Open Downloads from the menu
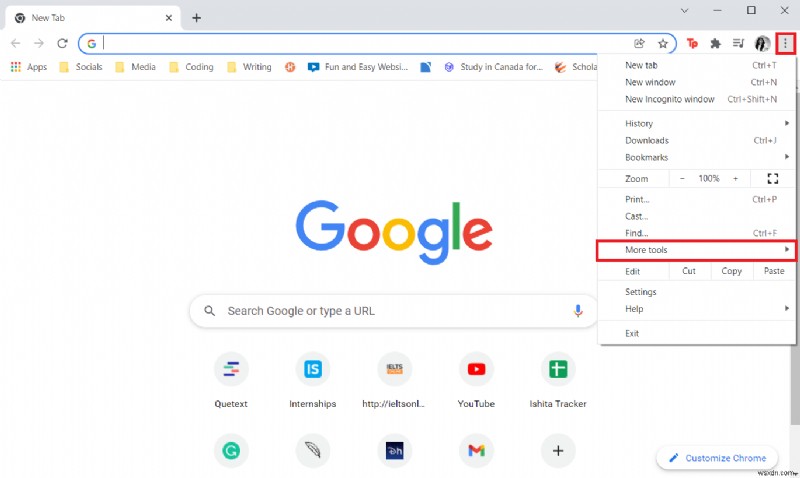The width and height of the screenshot is (800, 478). click(696, 140)
